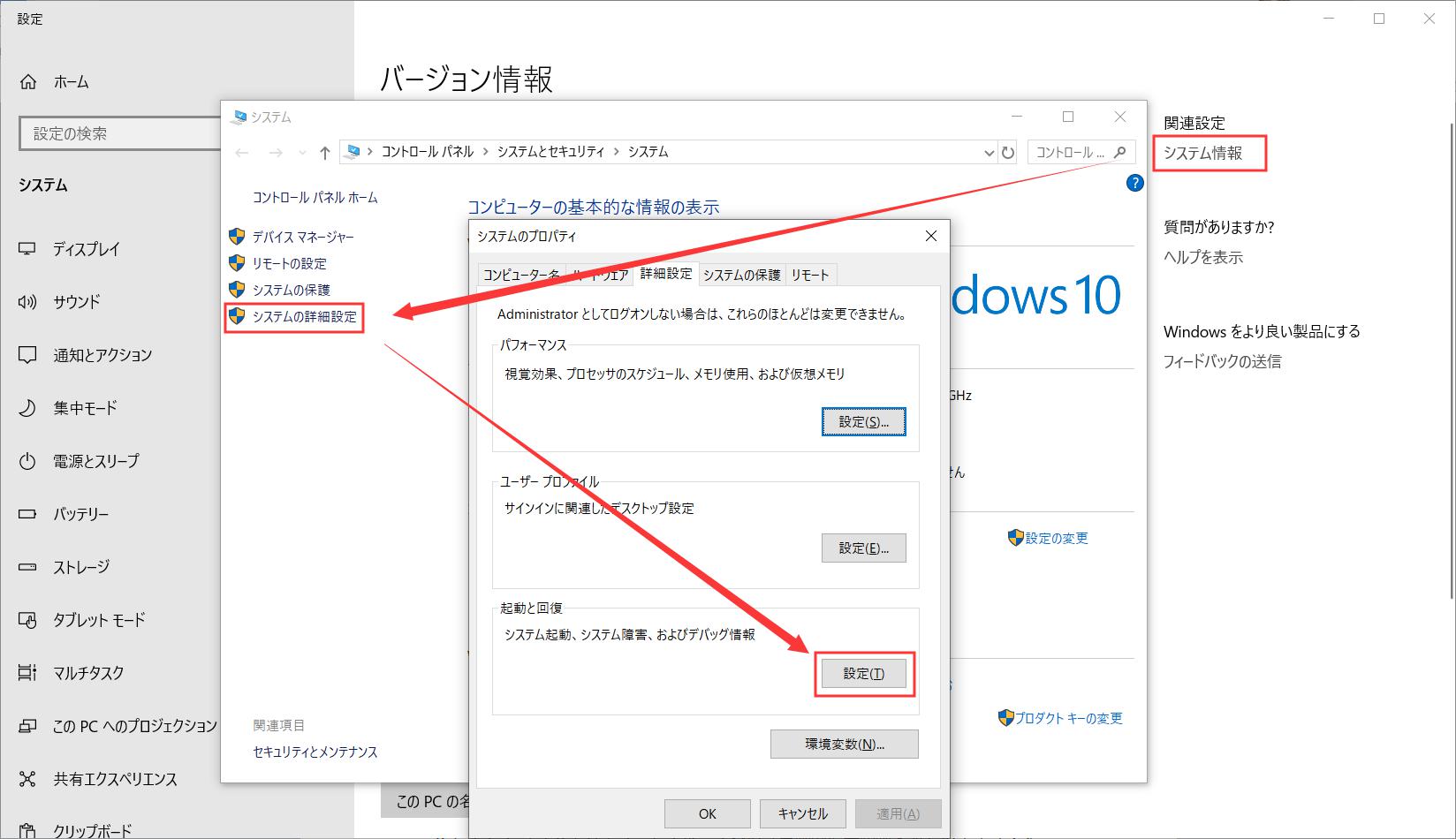Open the Projecting to this PC icon
Viewport: 1456px width, 839px height.
(27, 726)
